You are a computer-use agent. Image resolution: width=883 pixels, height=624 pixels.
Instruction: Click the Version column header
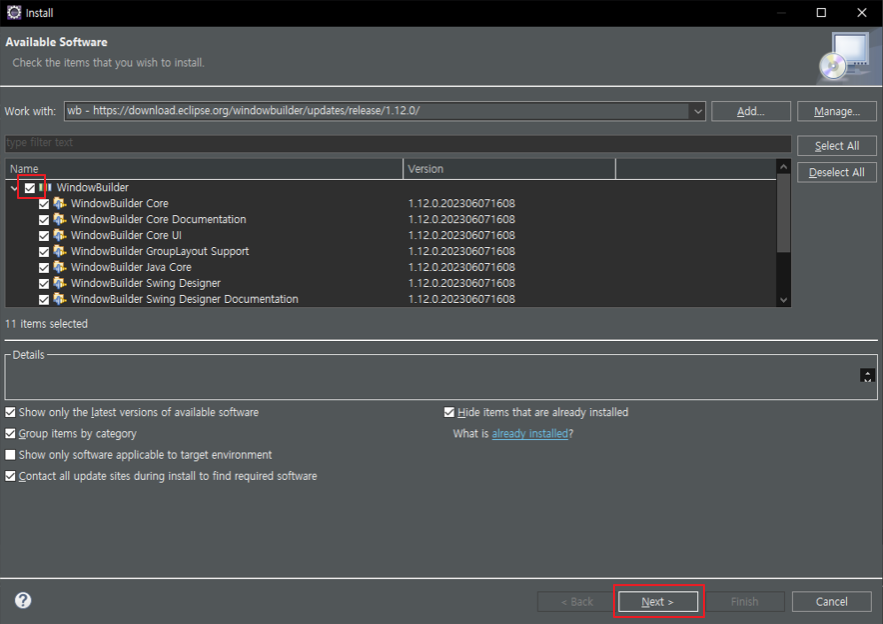[x=510, y=169]
